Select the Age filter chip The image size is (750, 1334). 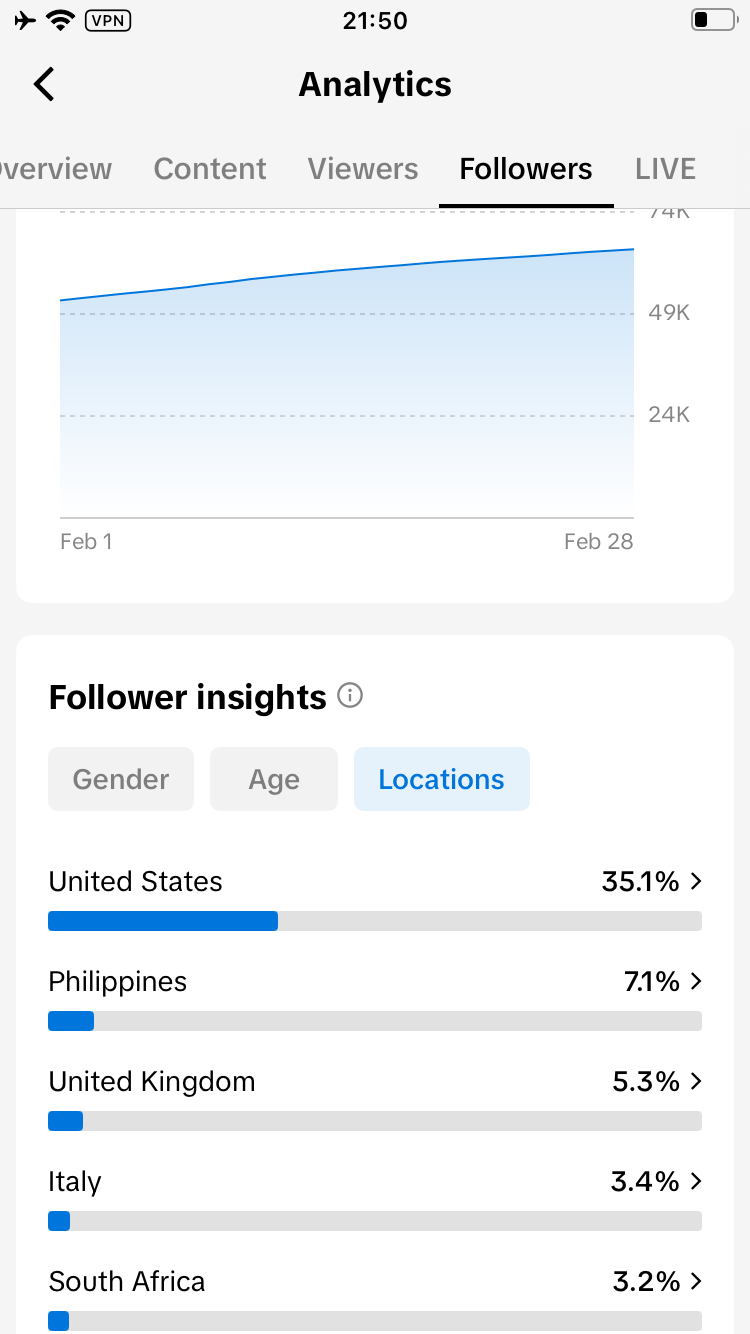pyautogui.click(x=274, y=779)
